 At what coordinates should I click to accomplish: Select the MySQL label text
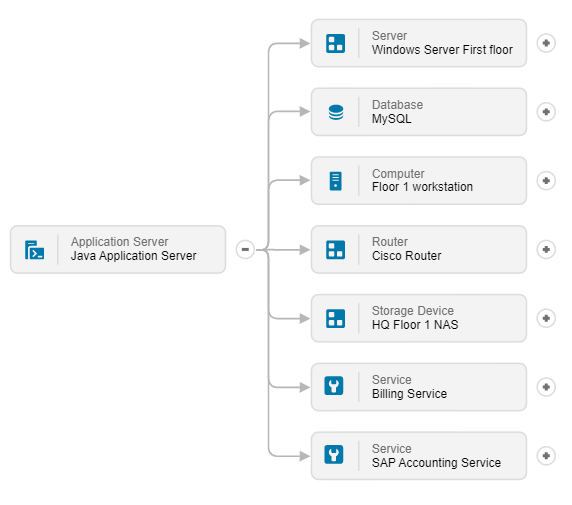pyautogui.click(x=391, y=119)
